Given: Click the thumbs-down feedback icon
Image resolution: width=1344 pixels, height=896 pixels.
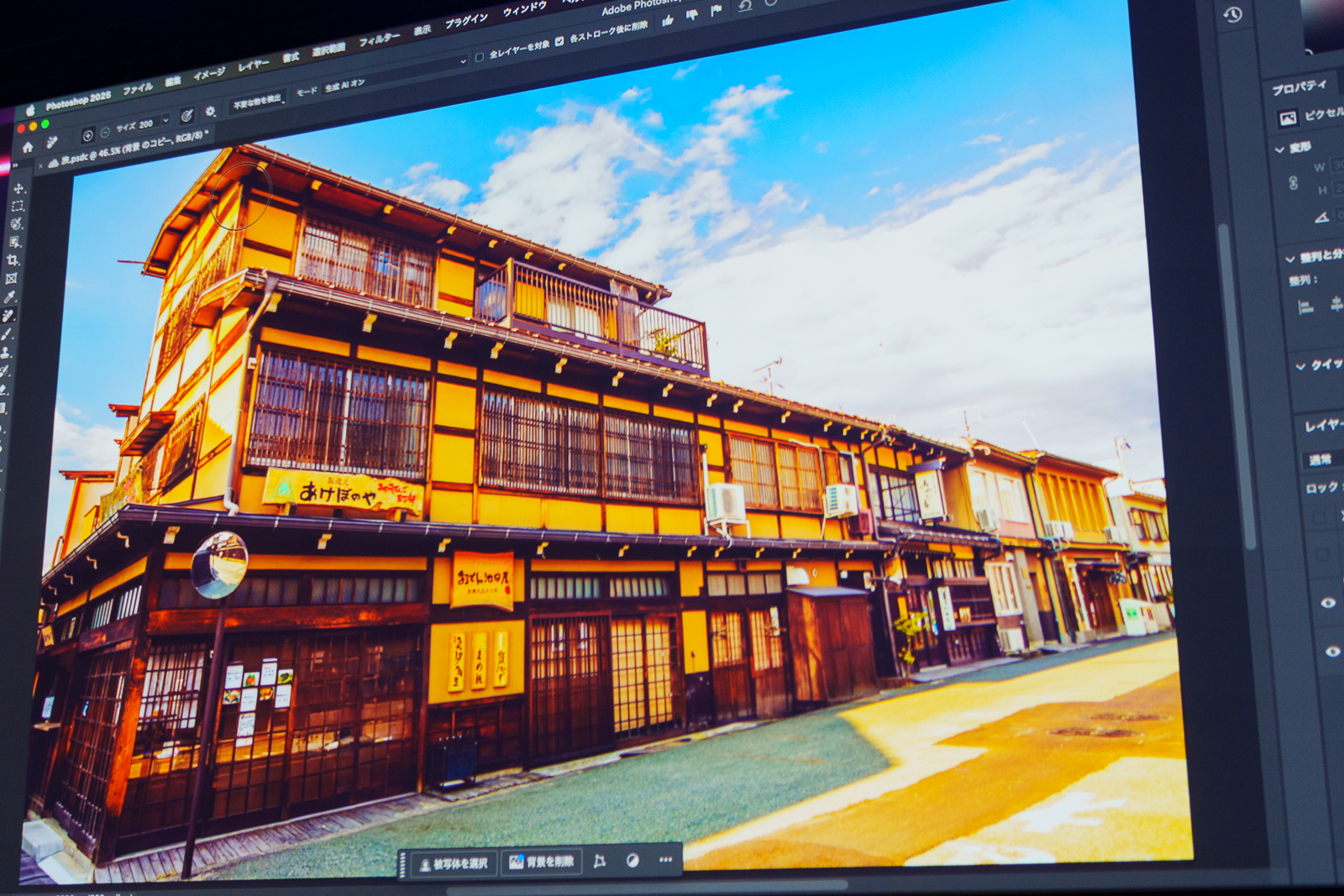Looking at the screenshot, I should (692, 15).
